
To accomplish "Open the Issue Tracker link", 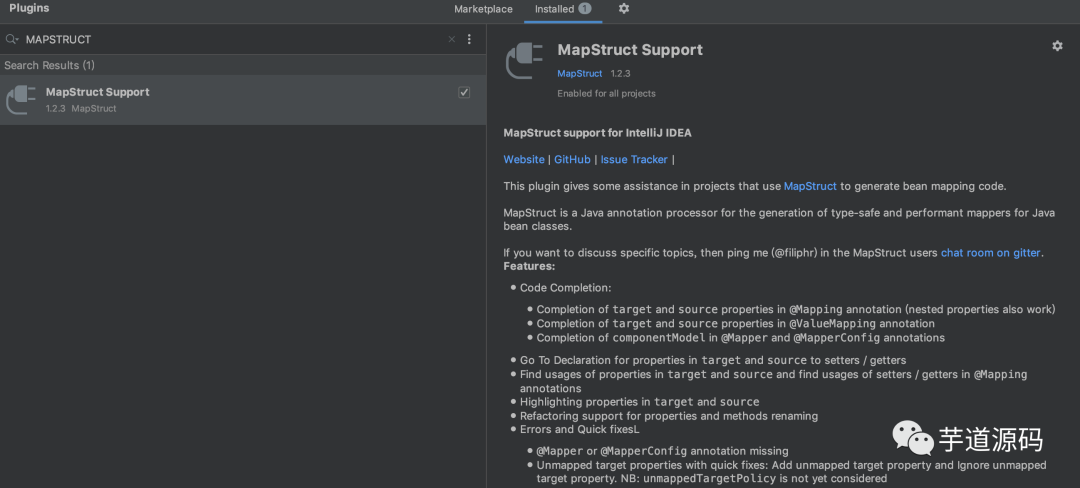I will click(634, 159).
